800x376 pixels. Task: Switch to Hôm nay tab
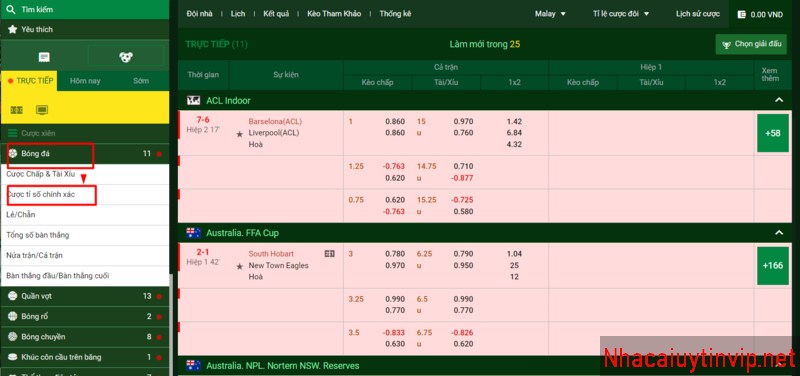[x=85, y=81]
